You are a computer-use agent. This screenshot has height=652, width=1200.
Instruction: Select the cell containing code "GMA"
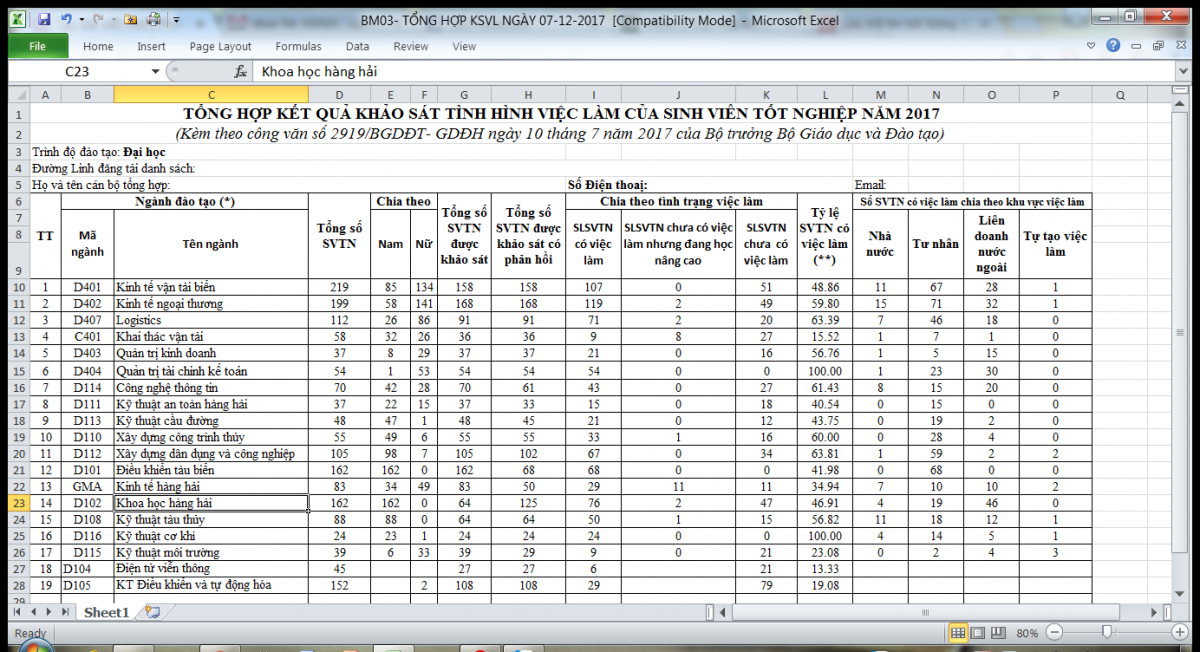(x=87, y=486)
